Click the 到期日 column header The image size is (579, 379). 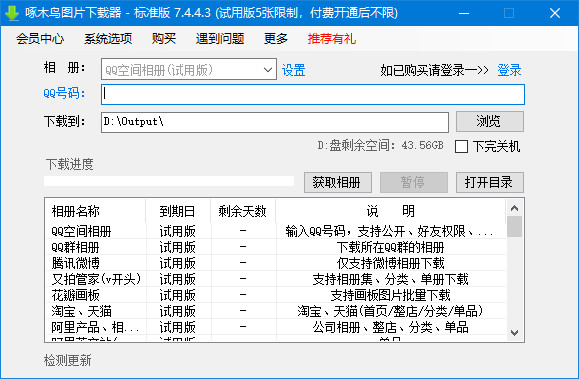click(x=178, y=211)
